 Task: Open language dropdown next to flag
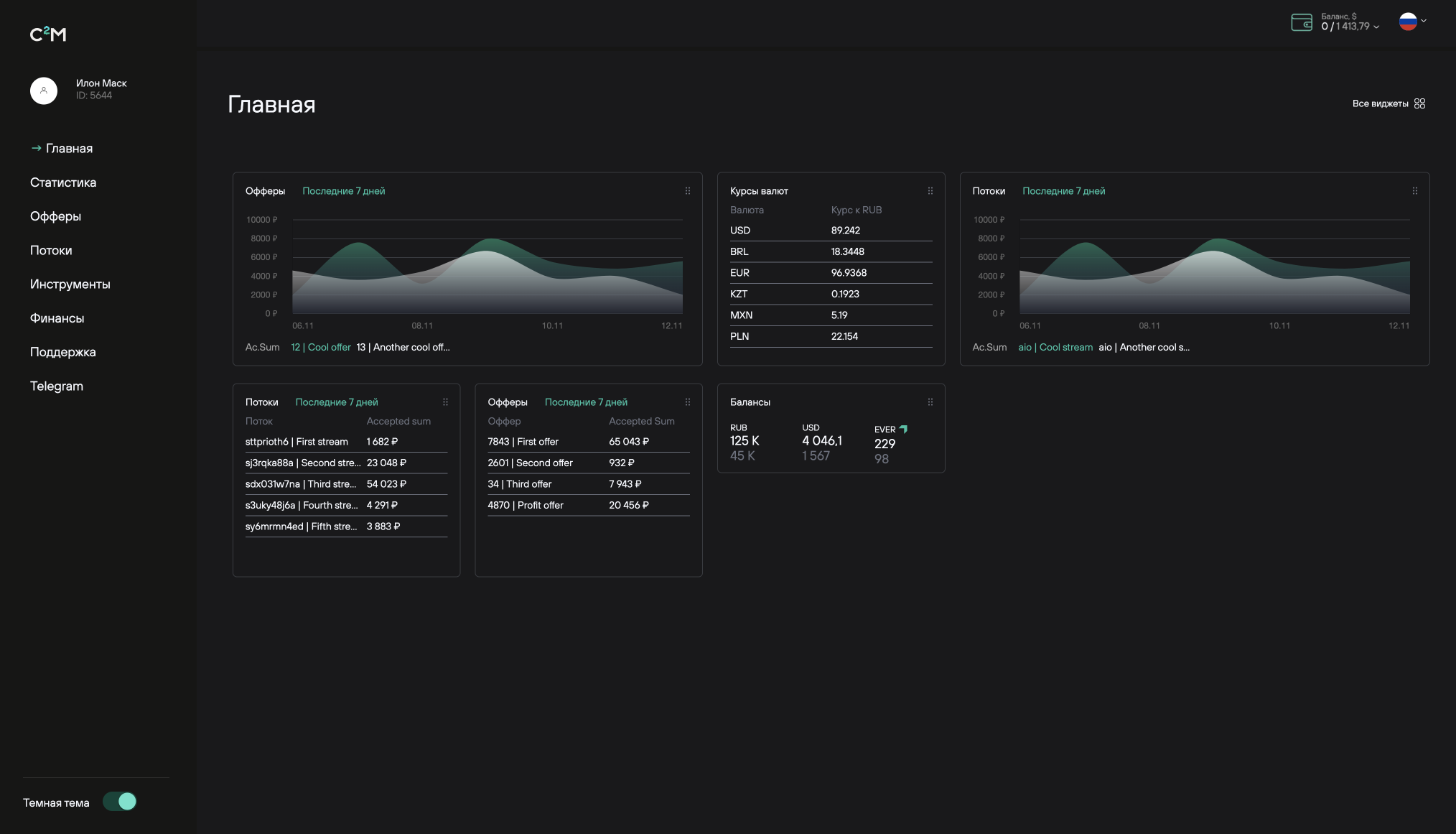[x=1424, y=21]
